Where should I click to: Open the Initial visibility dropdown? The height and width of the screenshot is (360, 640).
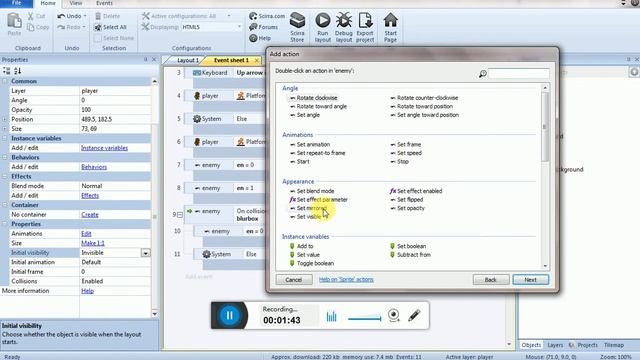click(x=145, y=253)
